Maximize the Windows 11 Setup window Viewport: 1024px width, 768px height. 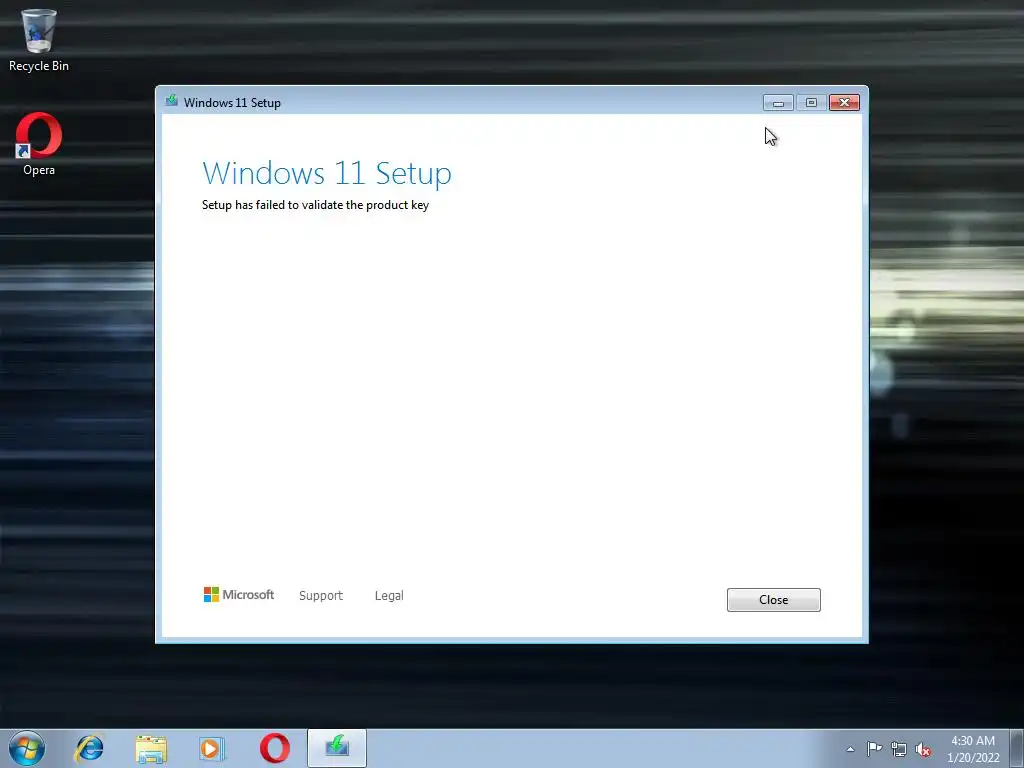[x=811, y=103]
